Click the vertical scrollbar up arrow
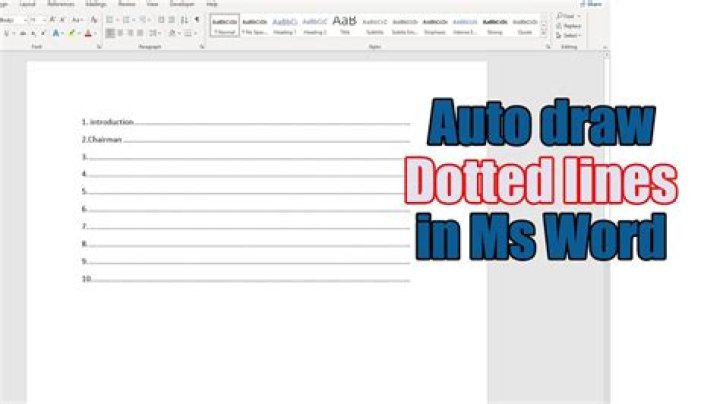 click(x=607, y=55)
